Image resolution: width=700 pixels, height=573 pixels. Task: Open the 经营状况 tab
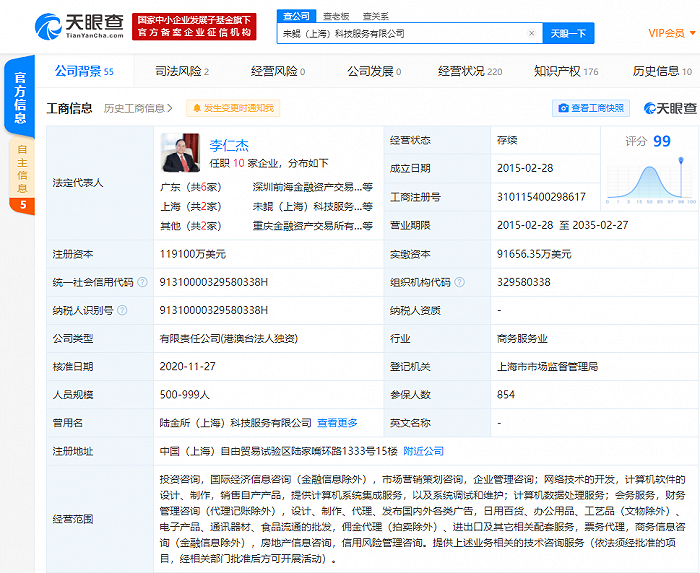coord(470,71)
